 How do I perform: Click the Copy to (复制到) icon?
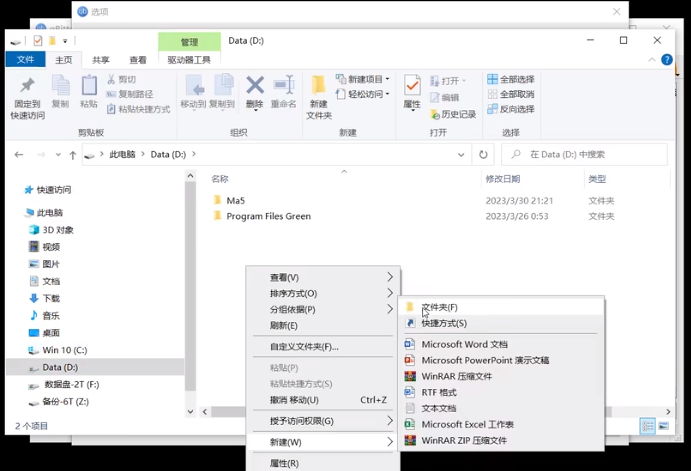tap(223, 85)
